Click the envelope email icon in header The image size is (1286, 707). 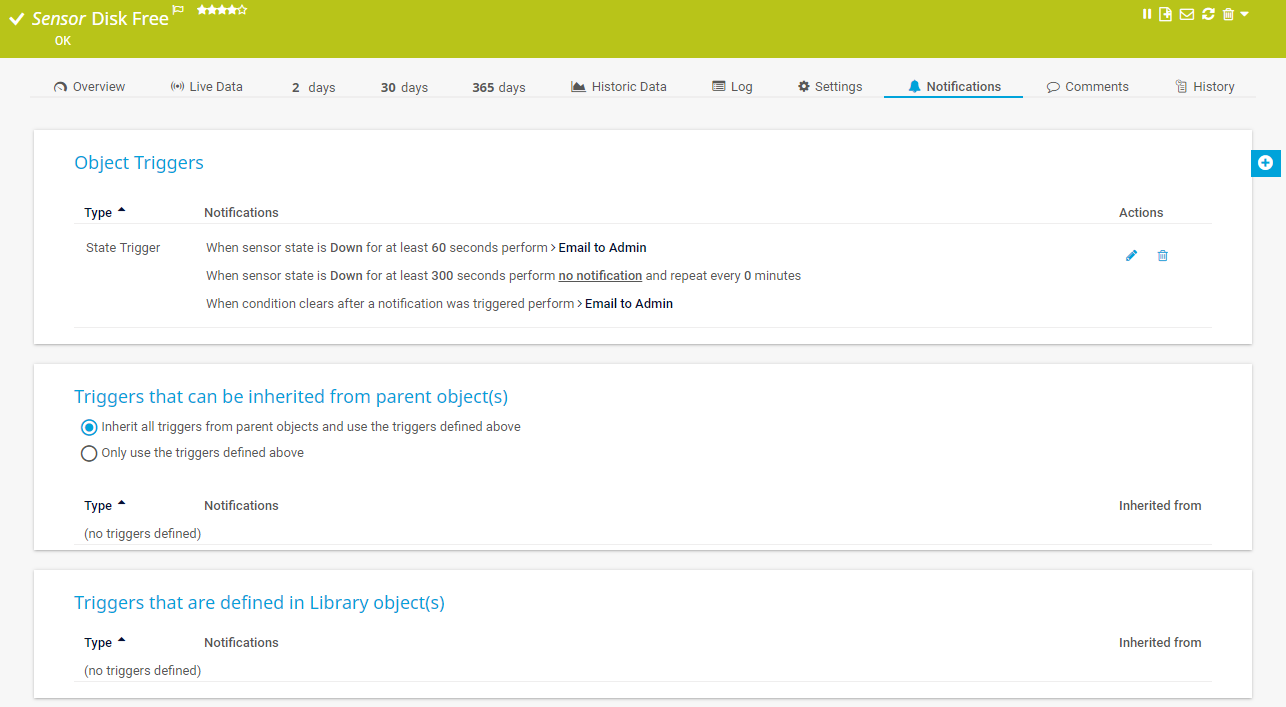click(1187, 14)
